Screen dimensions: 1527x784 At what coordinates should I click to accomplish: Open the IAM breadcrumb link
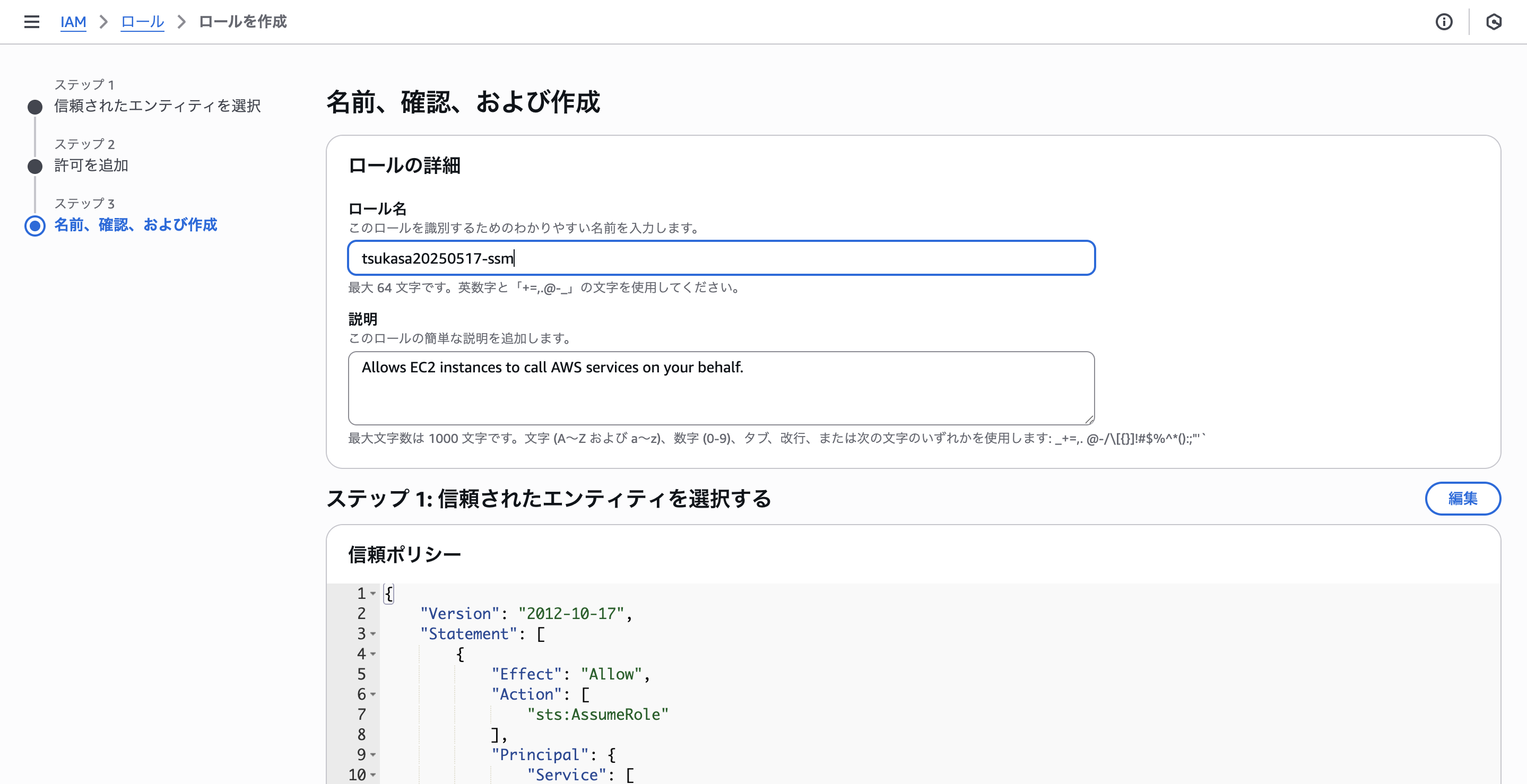(73, 21)
